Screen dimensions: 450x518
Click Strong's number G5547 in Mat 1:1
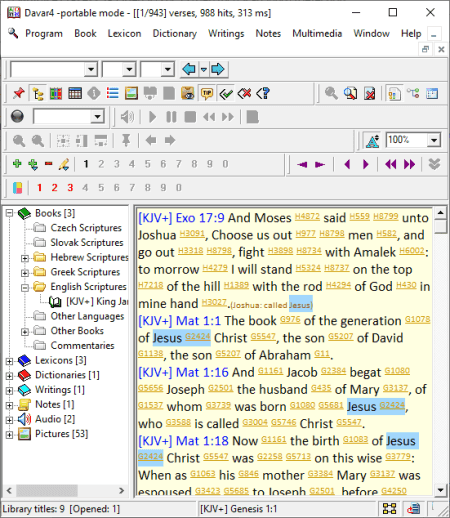pos(263,337)
